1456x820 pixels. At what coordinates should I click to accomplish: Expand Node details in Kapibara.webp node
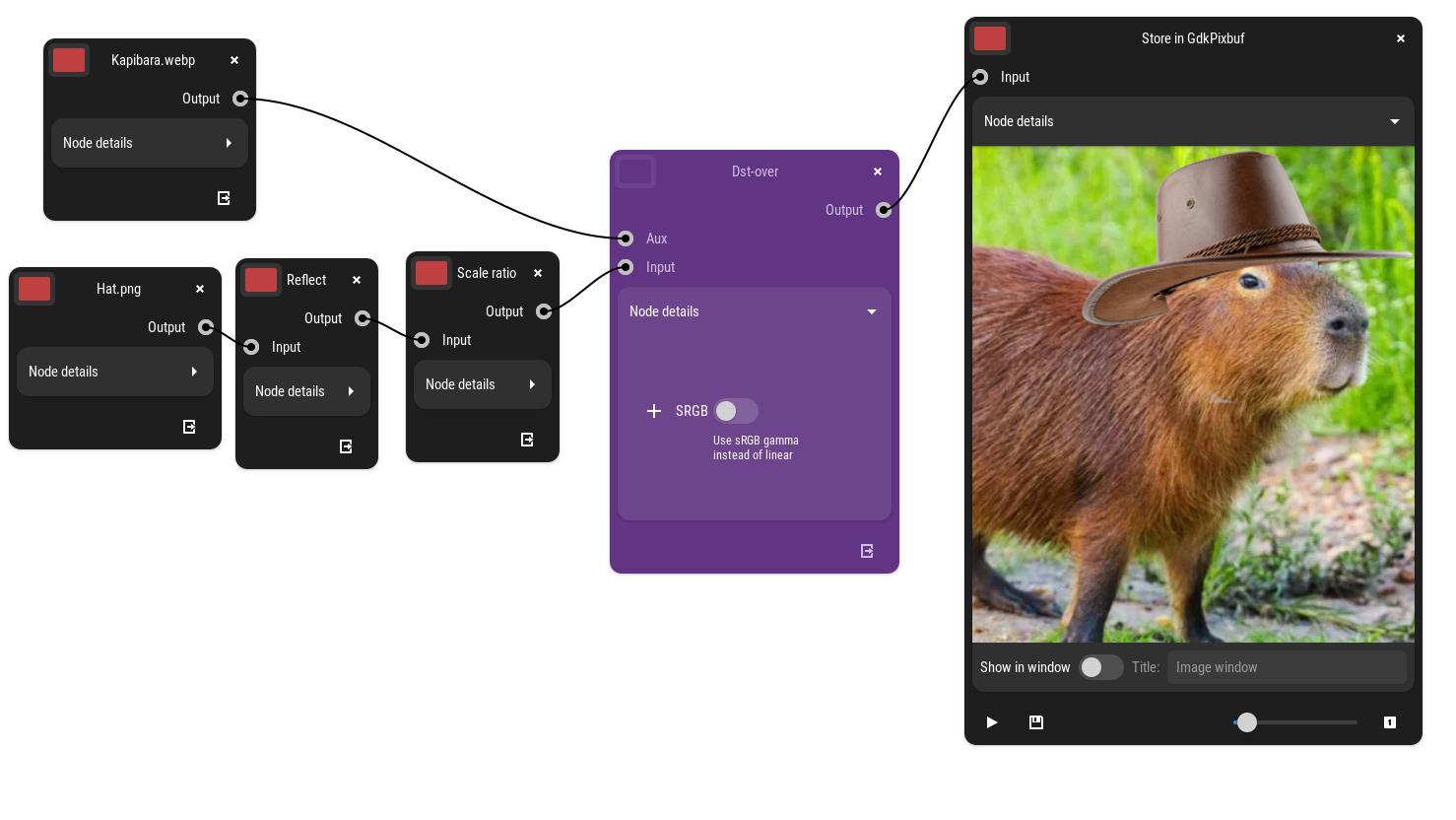click(x=149, y=143)
